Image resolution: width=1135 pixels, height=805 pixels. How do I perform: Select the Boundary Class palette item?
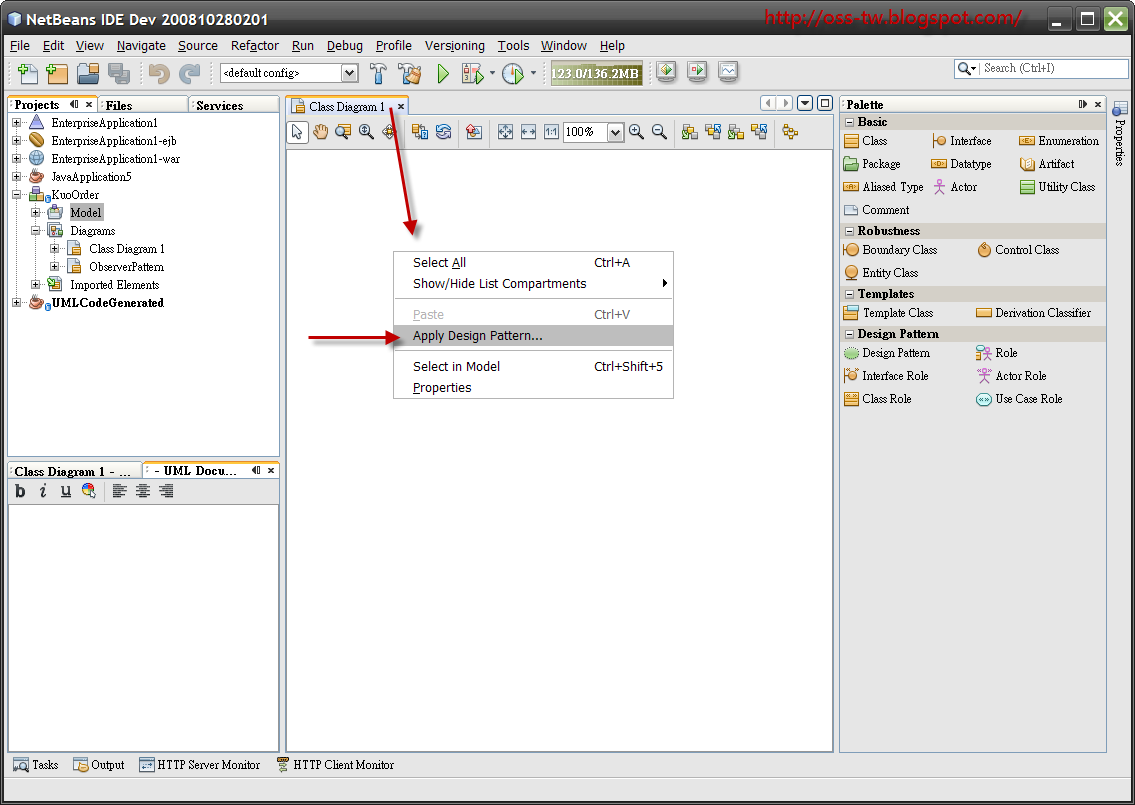click(890, 250)
